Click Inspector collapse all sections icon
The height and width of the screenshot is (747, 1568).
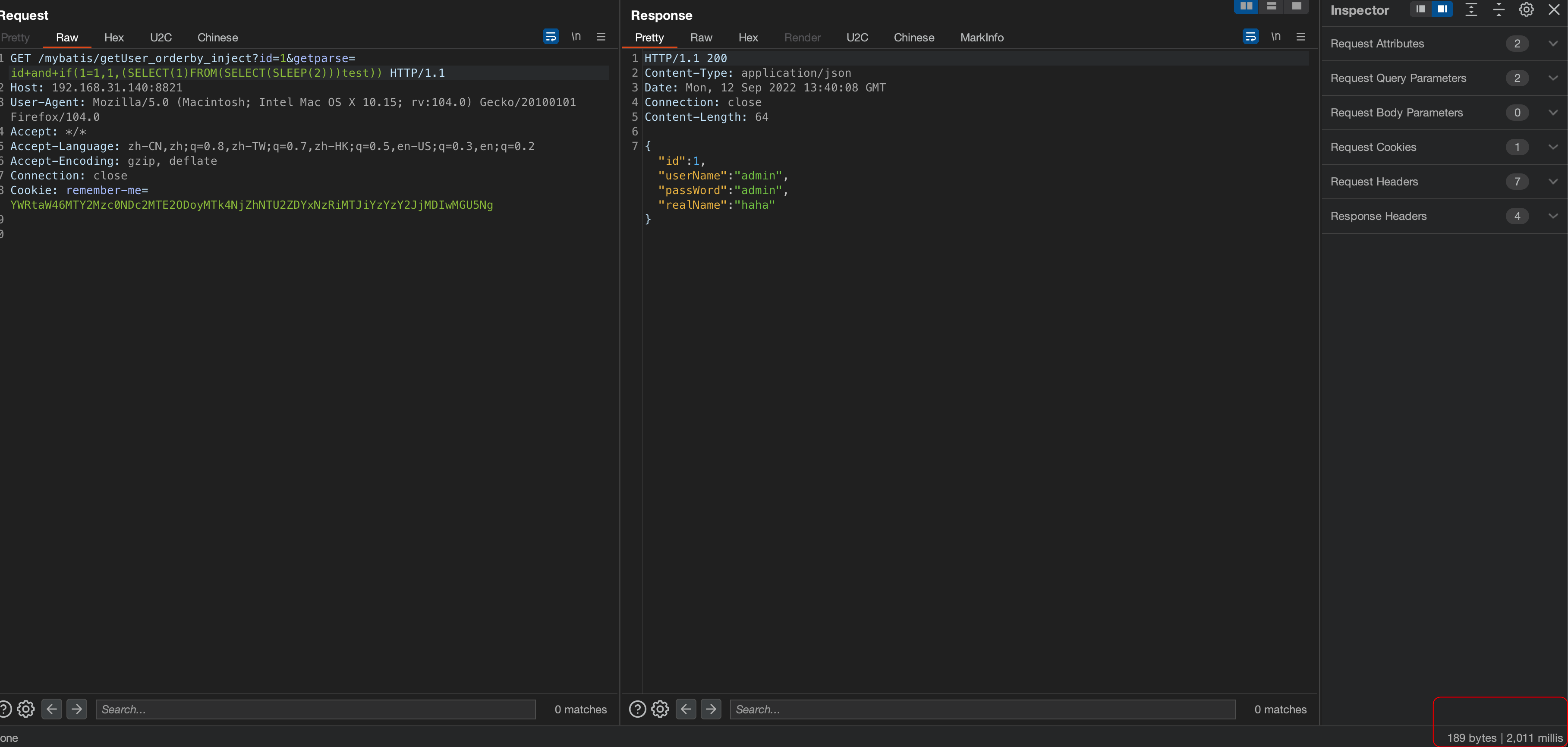coord(1499,10)
